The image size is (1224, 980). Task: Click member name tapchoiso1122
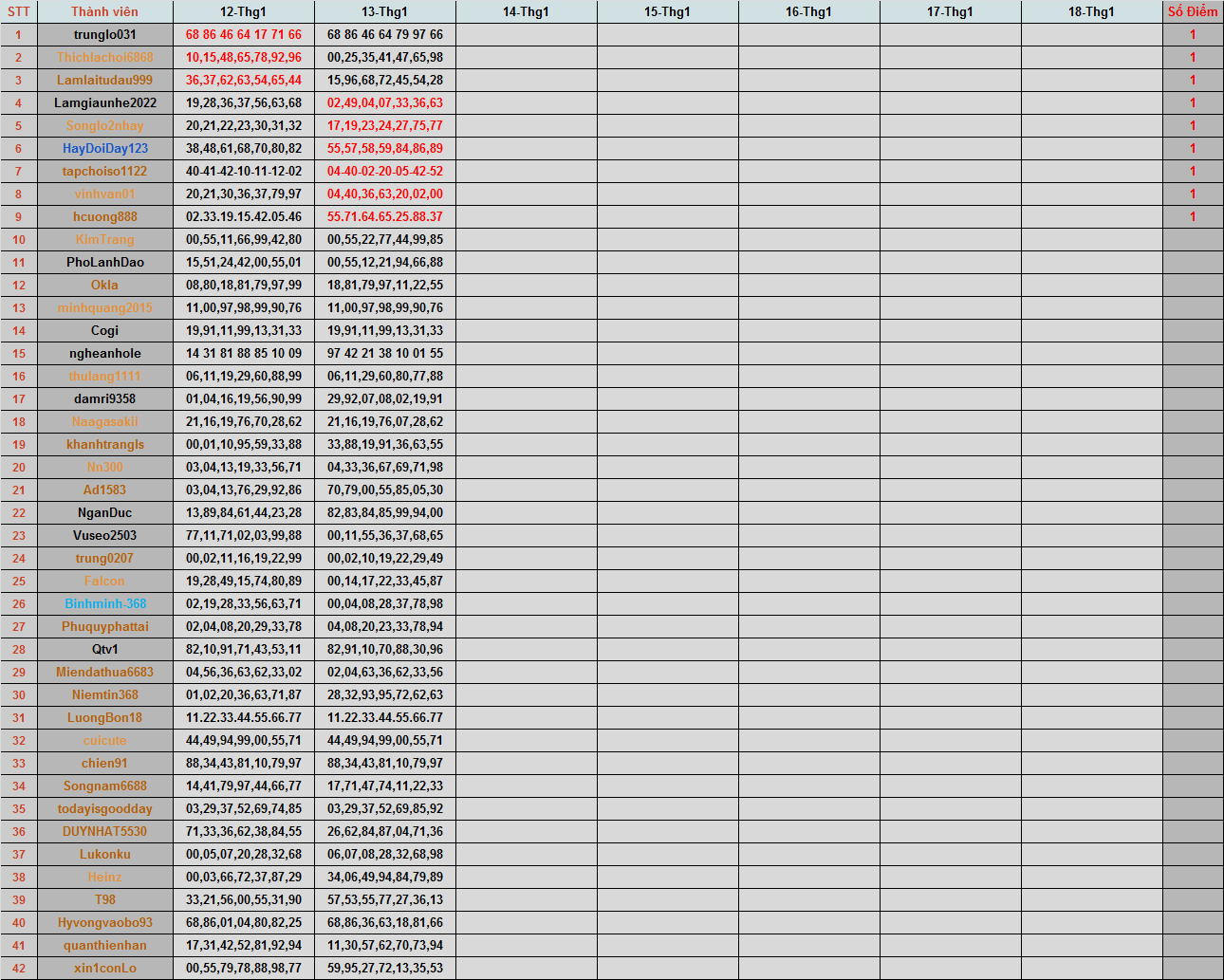[x=104, y=171]
